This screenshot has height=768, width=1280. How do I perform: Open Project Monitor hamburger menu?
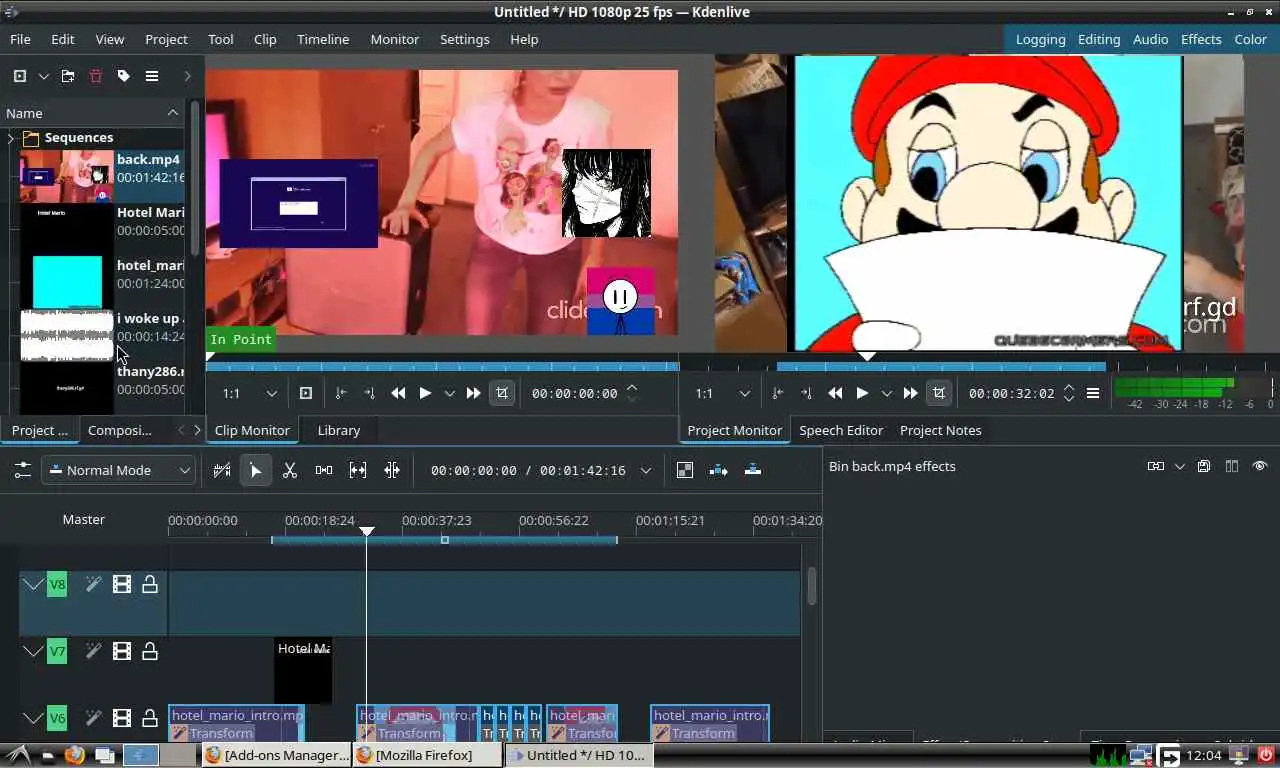(1093, 393)
